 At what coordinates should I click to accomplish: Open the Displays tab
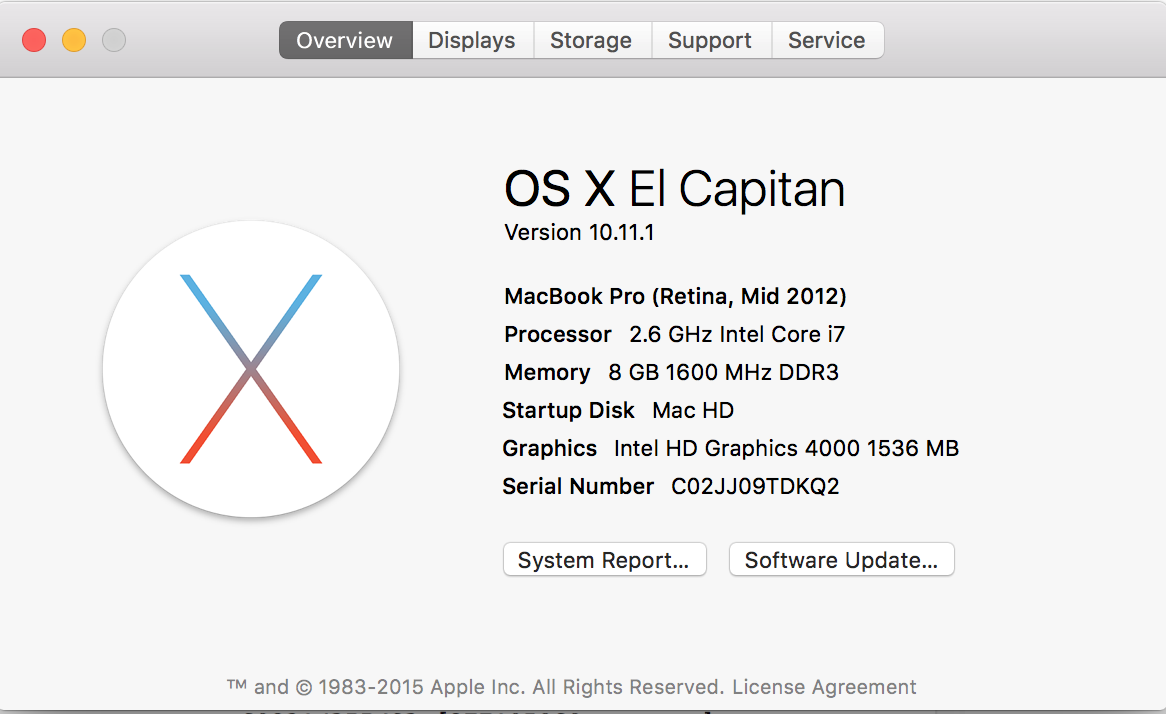pyautogui.click(x=472, y=41)
